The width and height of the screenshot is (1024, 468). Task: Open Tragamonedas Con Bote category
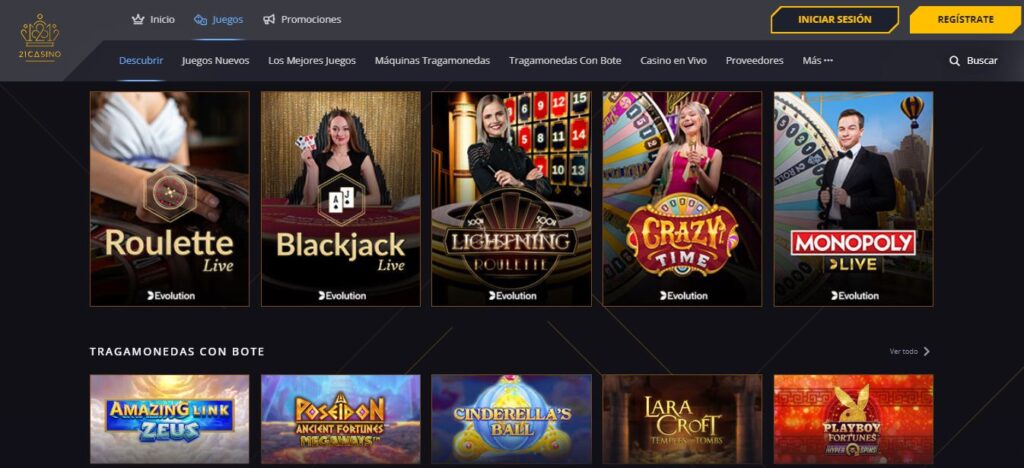click(565, 61)
